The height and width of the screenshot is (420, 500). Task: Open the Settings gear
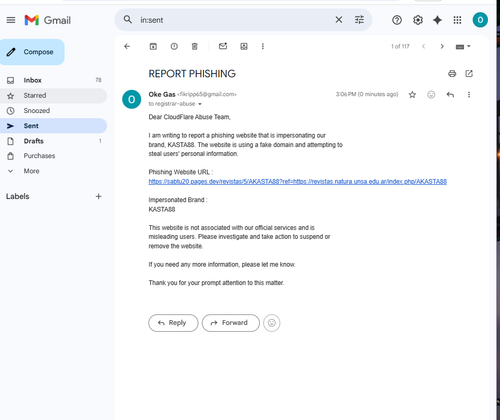418,20
